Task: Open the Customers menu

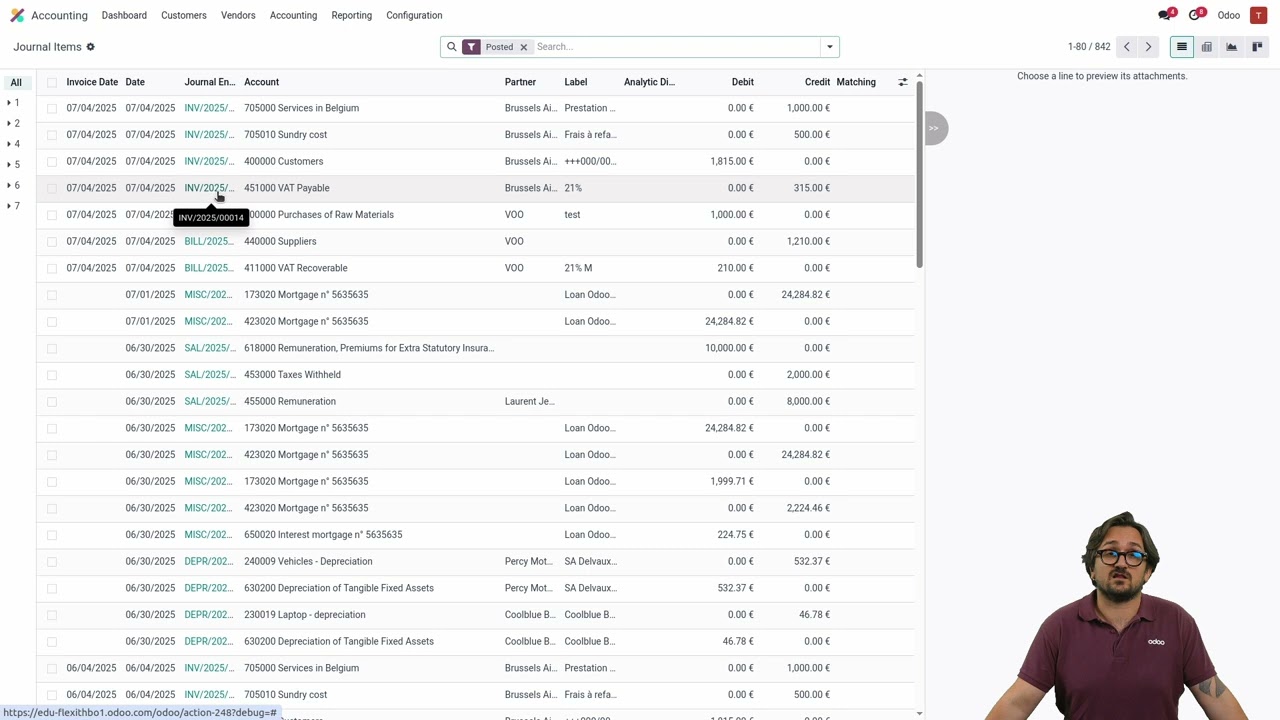Action: 184,15
